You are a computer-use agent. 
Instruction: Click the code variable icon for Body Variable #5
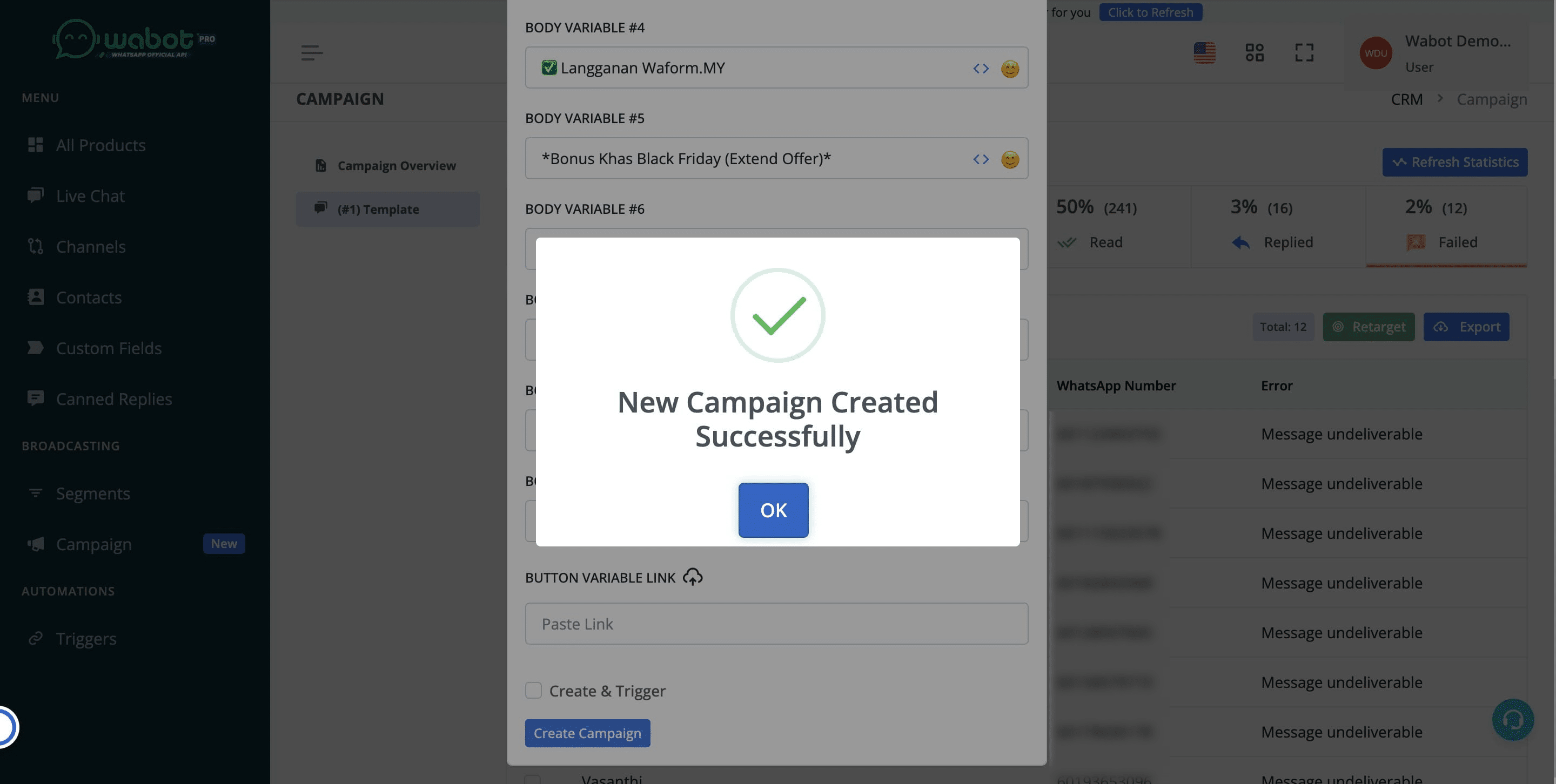tap(981, 159)
